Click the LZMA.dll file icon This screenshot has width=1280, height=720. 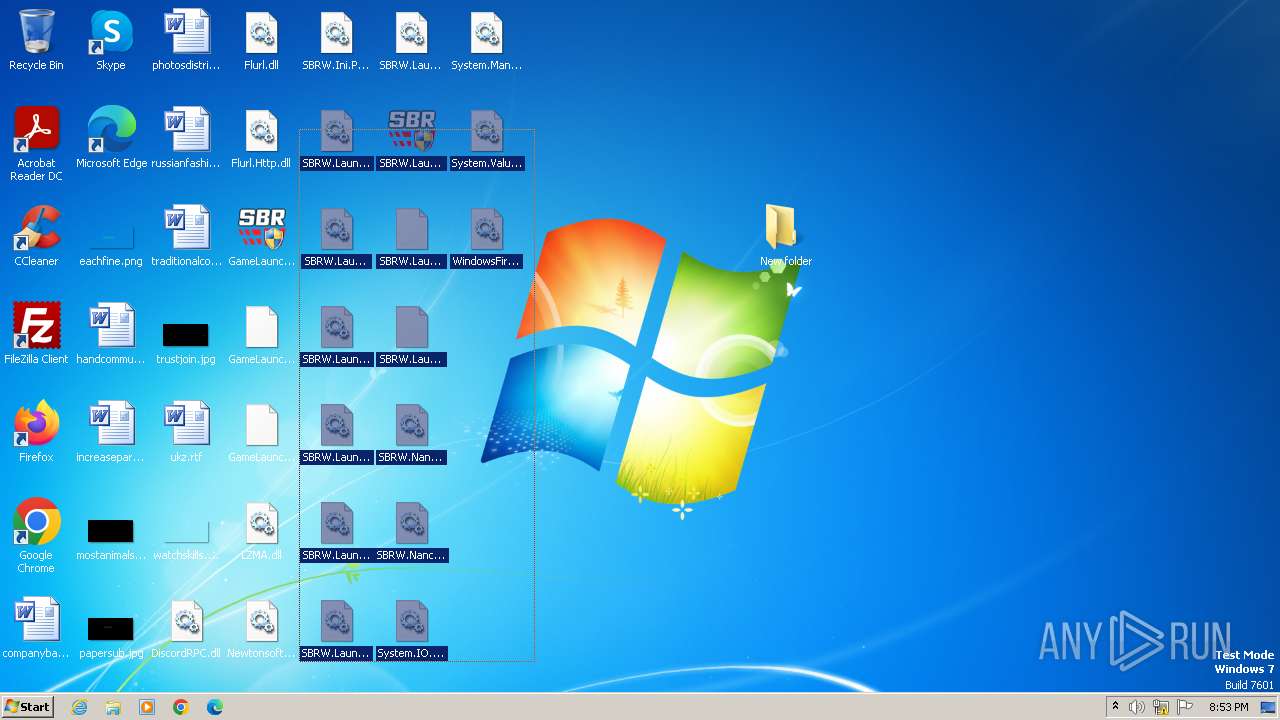[261, 531]
